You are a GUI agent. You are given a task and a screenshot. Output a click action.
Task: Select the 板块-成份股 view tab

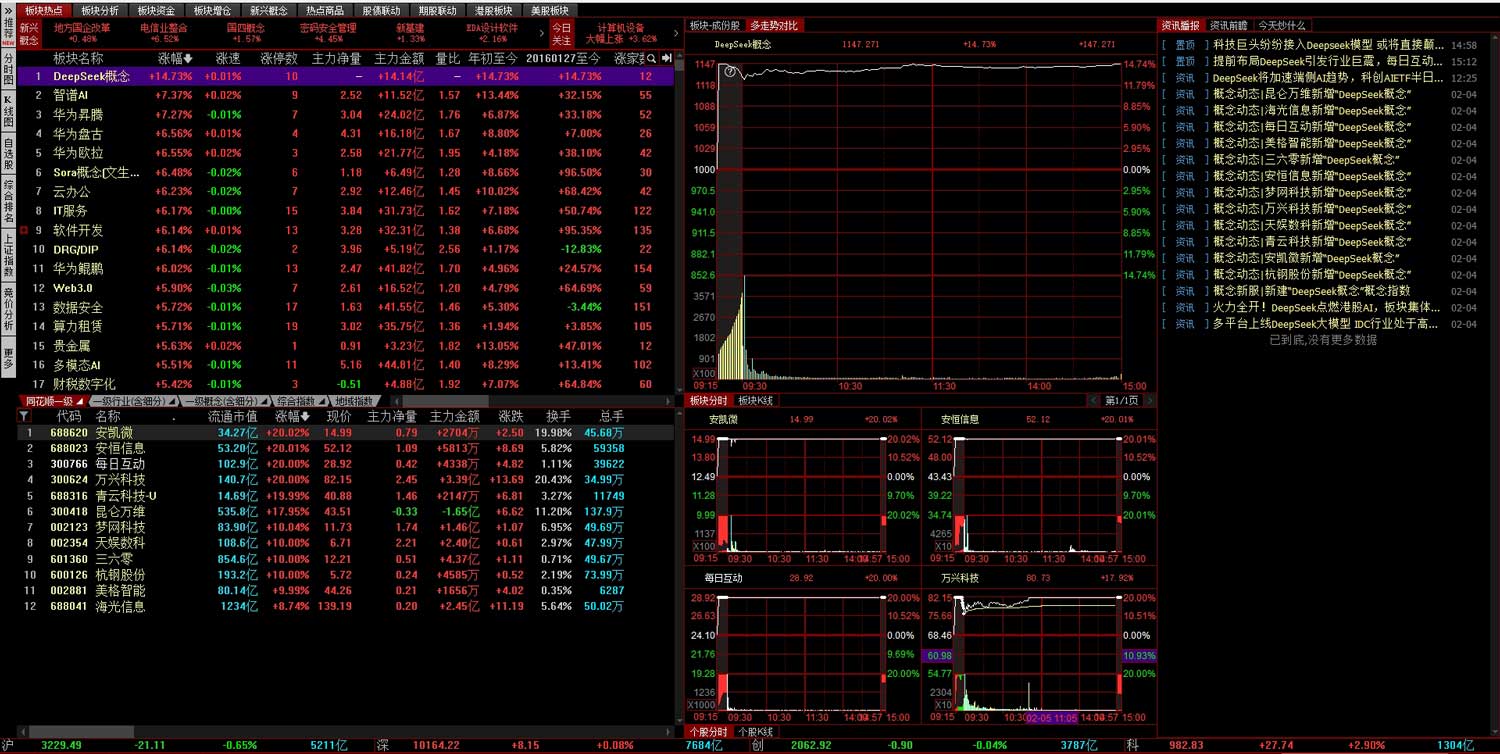[x=714, y=25]
